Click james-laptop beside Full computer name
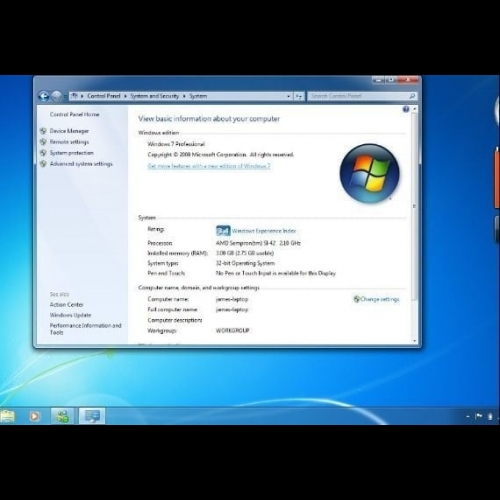Viewport: 500px width, 500px height. coord(232,310)
